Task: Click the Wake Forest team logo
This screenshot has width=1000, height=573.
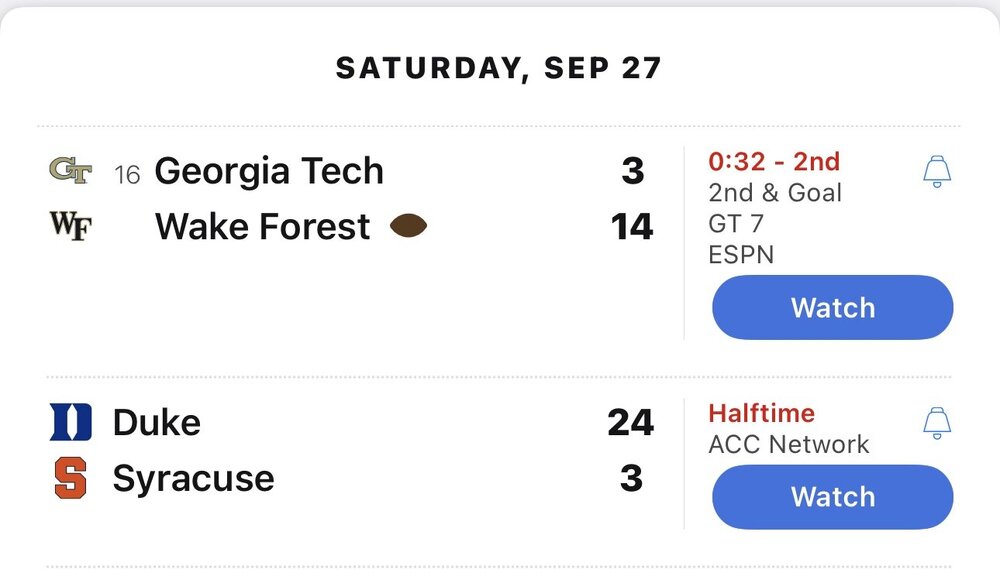Action: click(x=69, y=227)
